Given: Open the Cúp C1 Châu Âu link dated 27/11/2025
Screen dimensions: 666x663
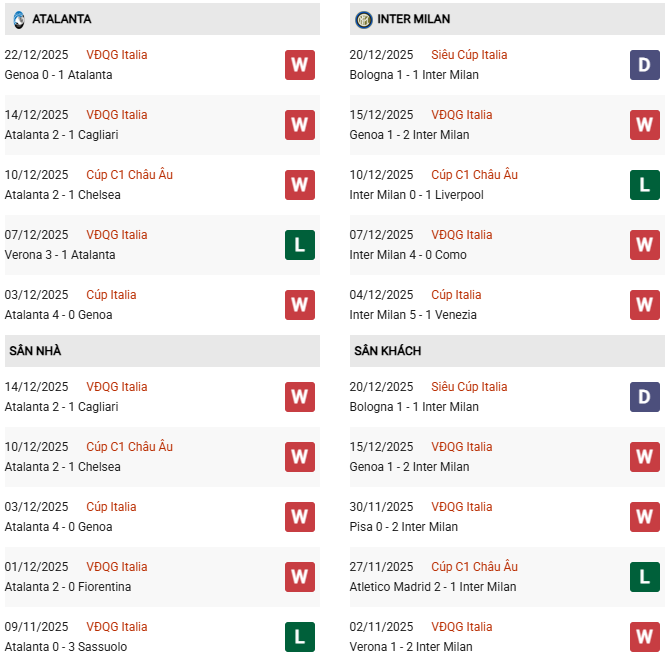Looking at the screenshot, I should click(x=474, y=567).
